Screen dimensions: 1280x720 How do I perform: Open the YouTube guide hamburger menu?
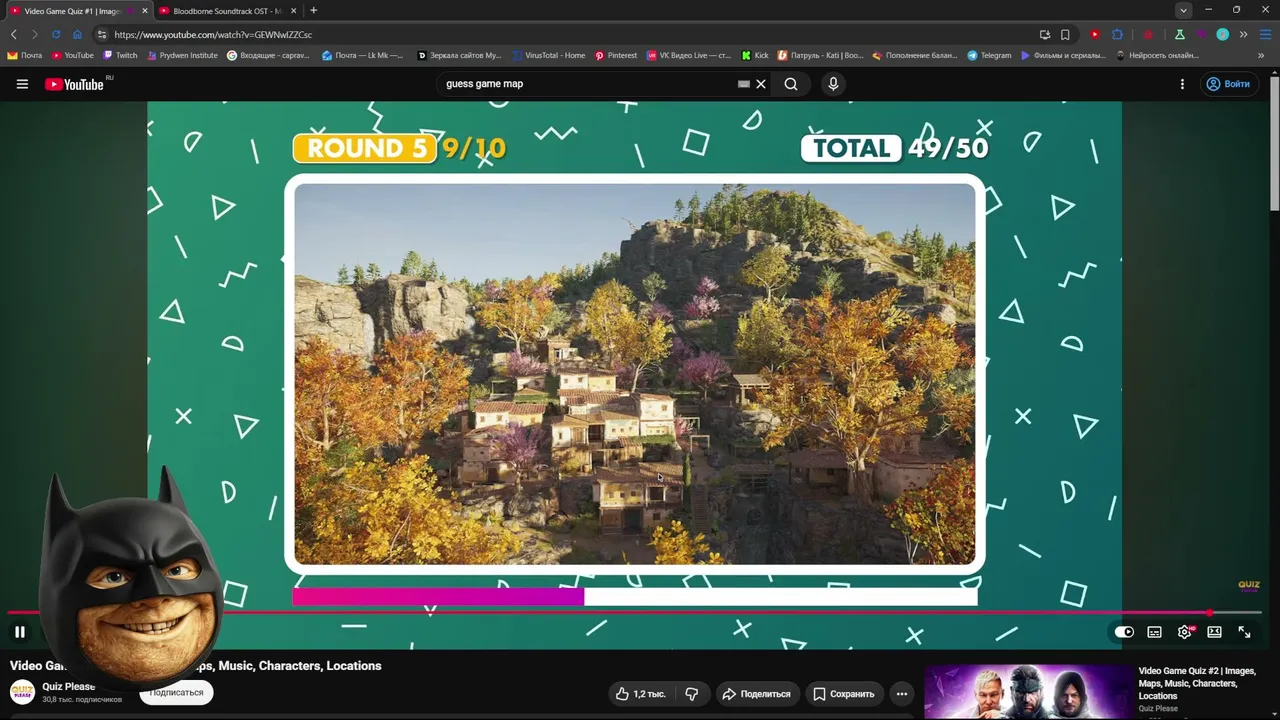pyautogui.click(x=22, y=84)
